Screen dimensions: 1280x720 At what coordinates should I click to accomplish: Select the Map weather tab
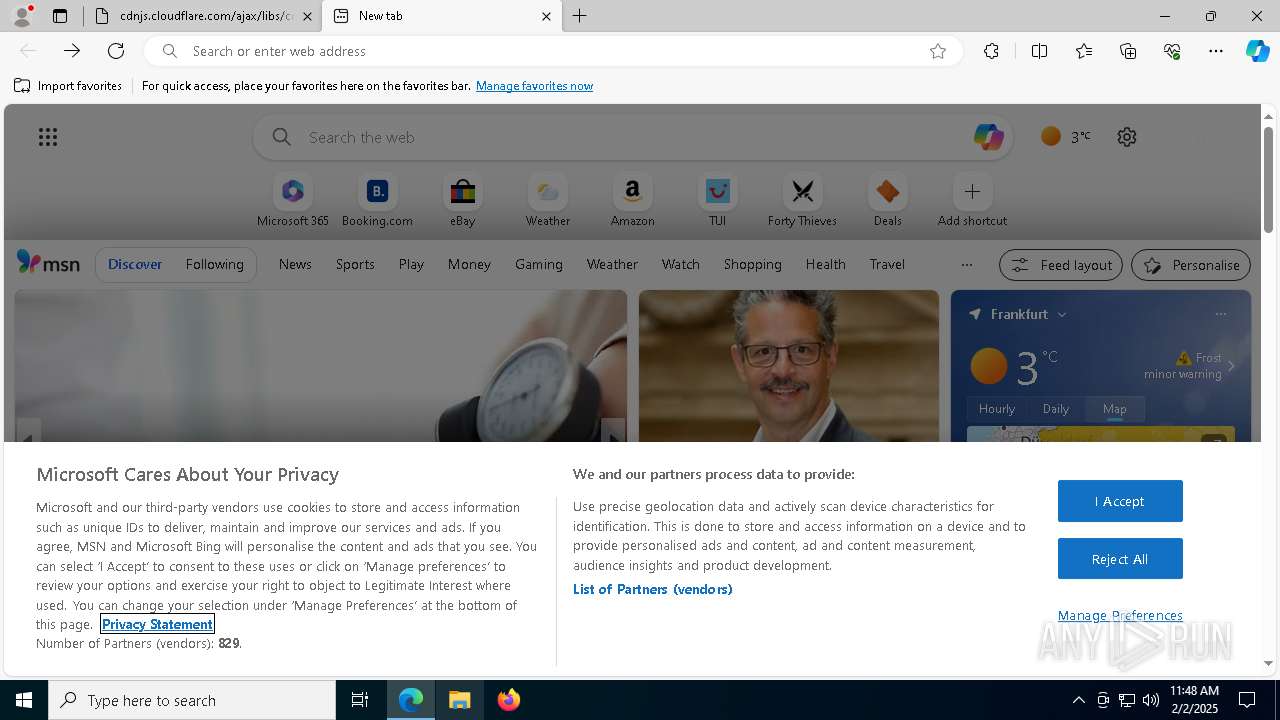1115,408
